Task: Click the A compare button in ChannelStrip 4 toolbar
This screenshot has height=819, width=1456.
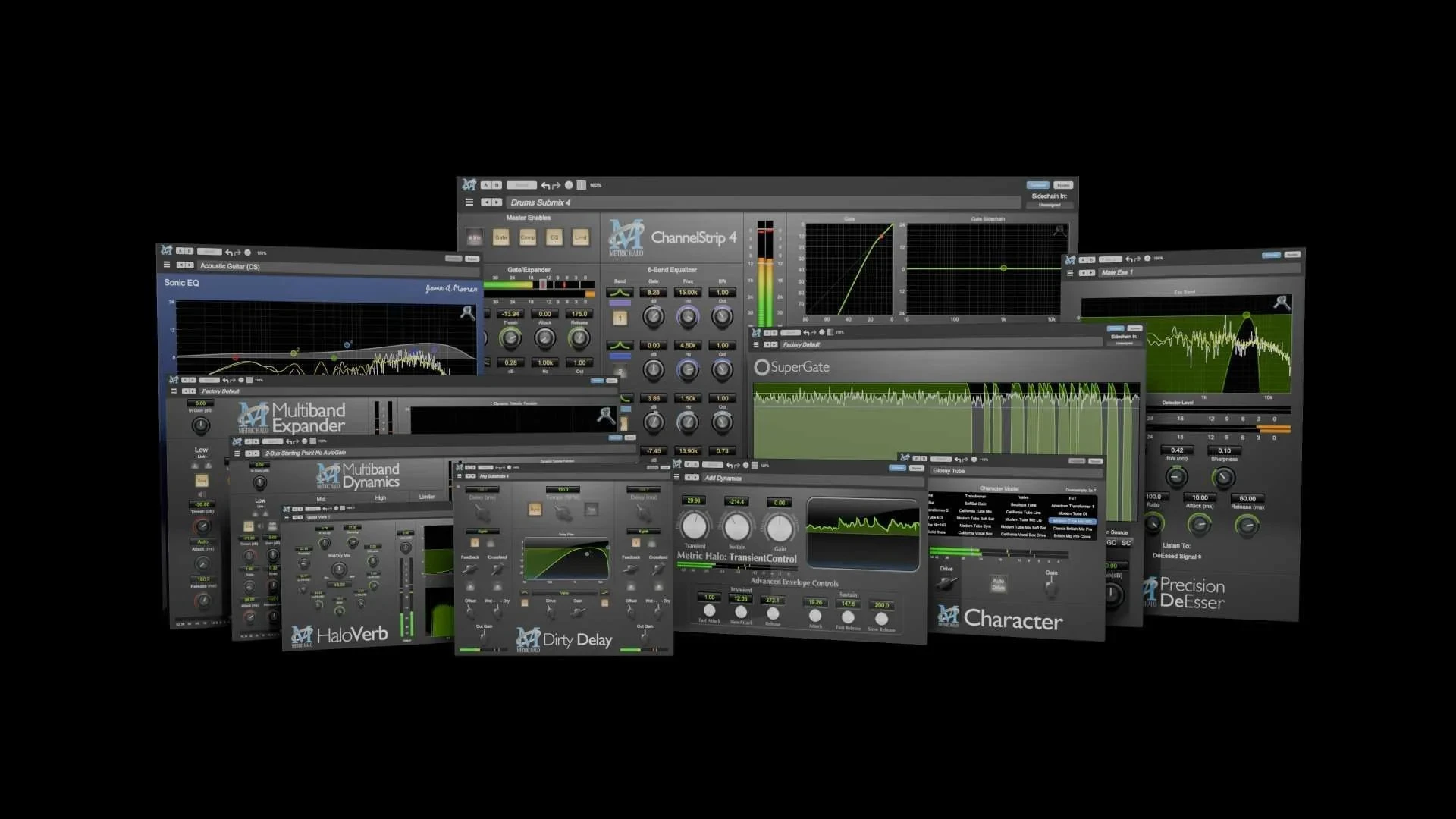Action: (x=486, y=185)
